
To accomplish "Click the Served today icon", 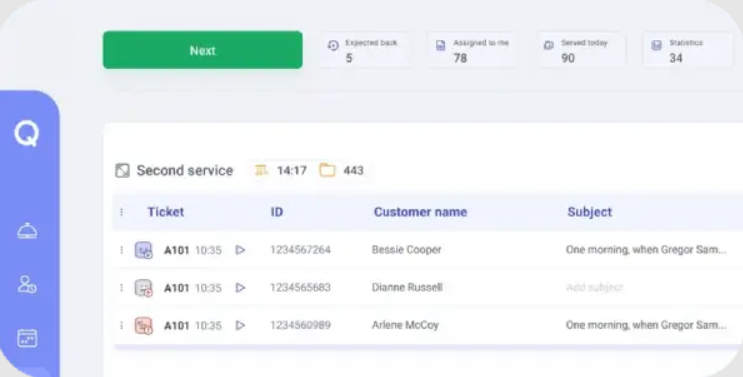I will (x=549, y=45).
